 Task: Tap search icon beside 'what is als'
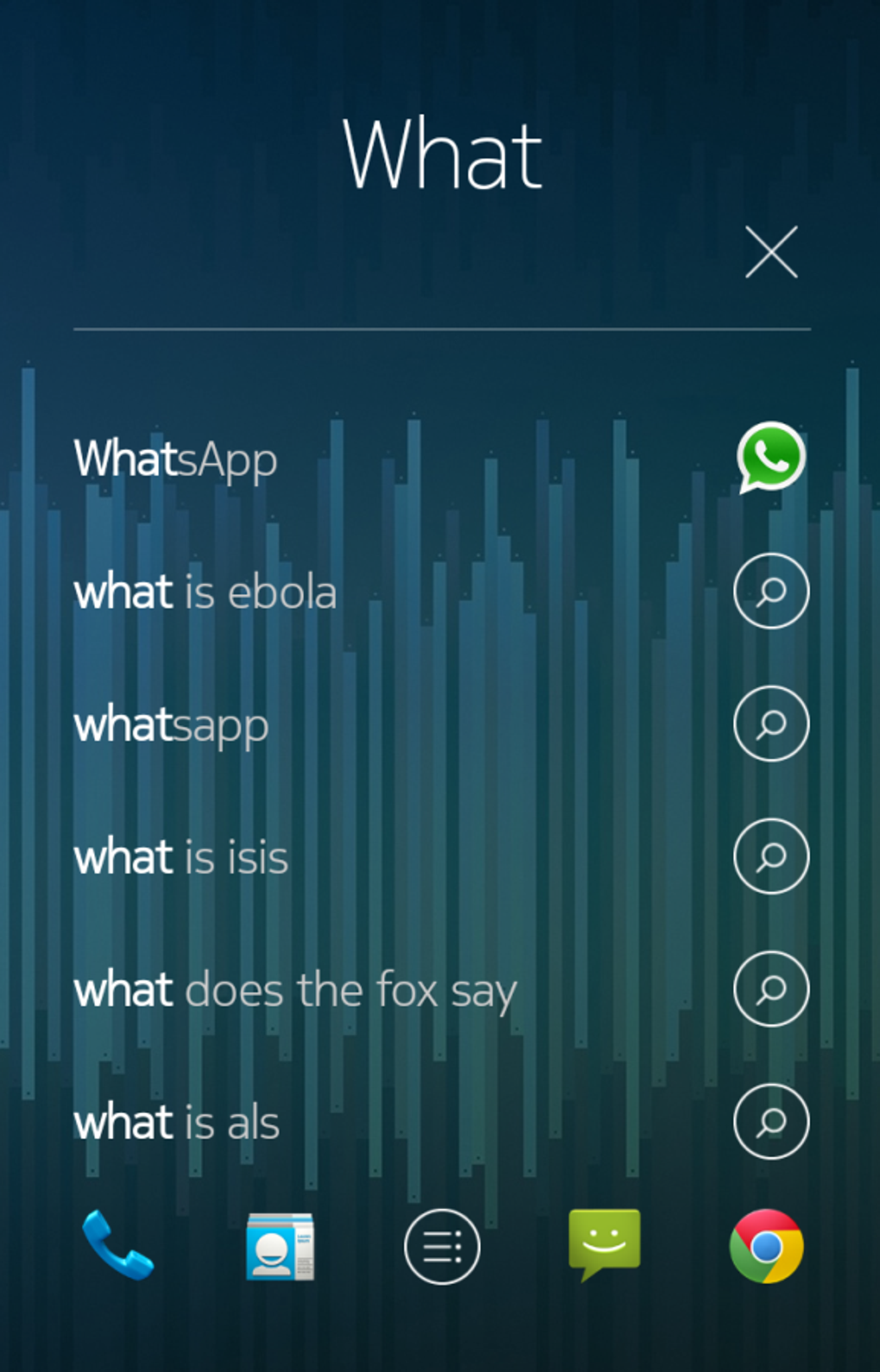[x=771, y=1122]
